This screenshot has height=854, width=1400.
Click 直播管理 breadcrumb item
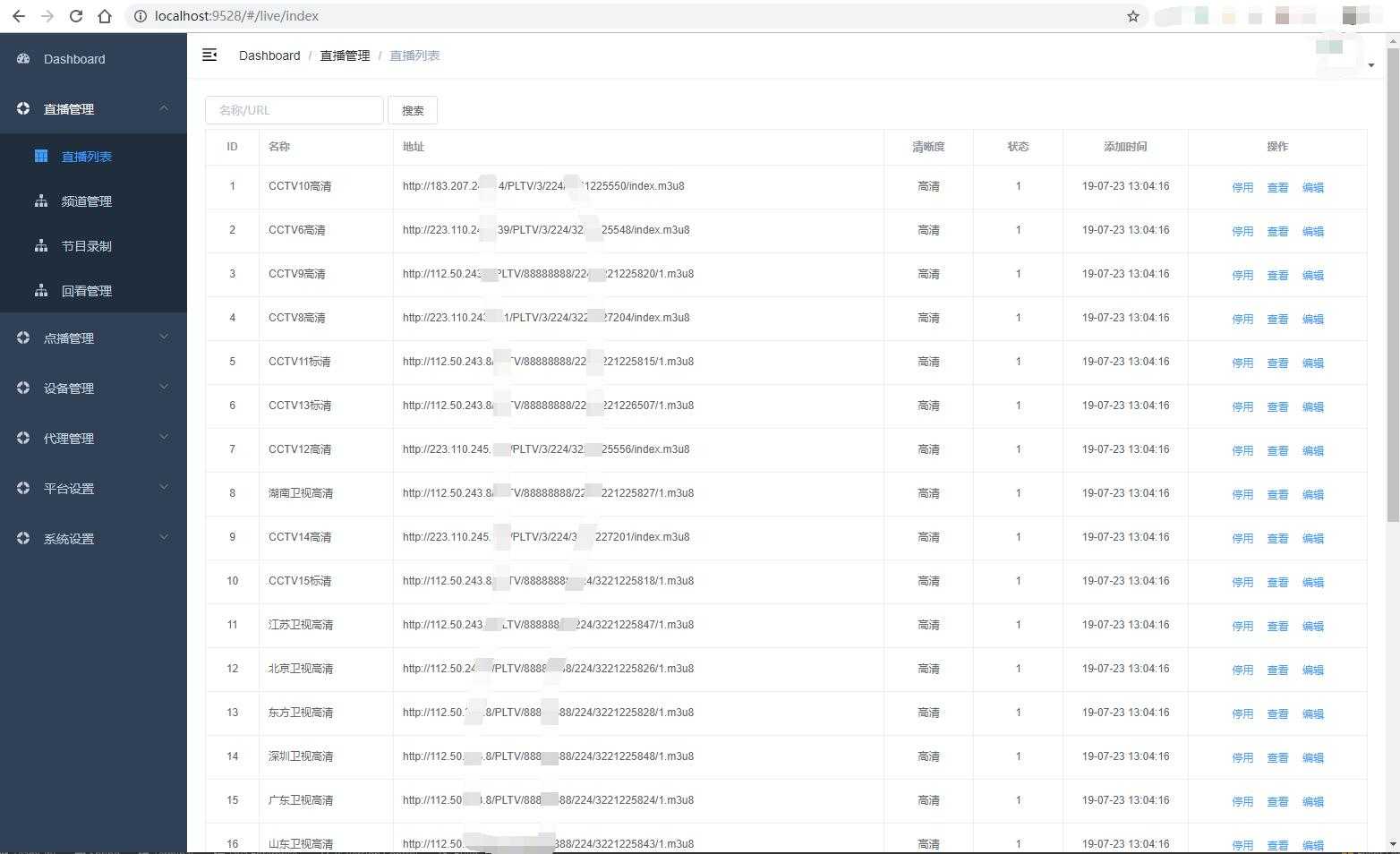(345, 56)
